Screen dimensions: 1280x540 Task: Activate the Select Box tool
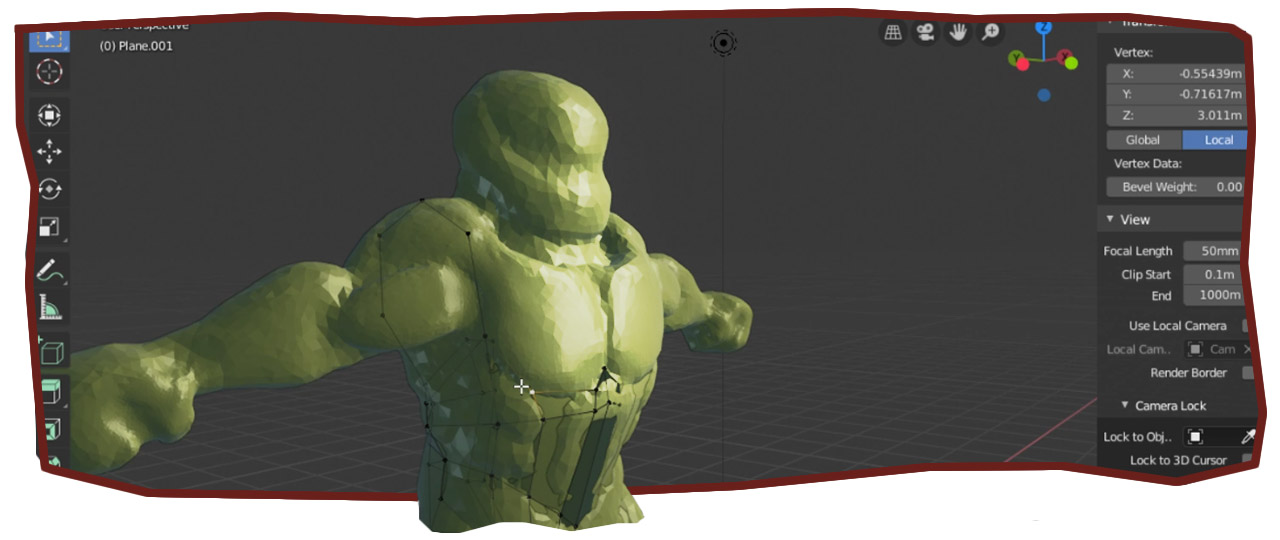click(x=49, y=38)
